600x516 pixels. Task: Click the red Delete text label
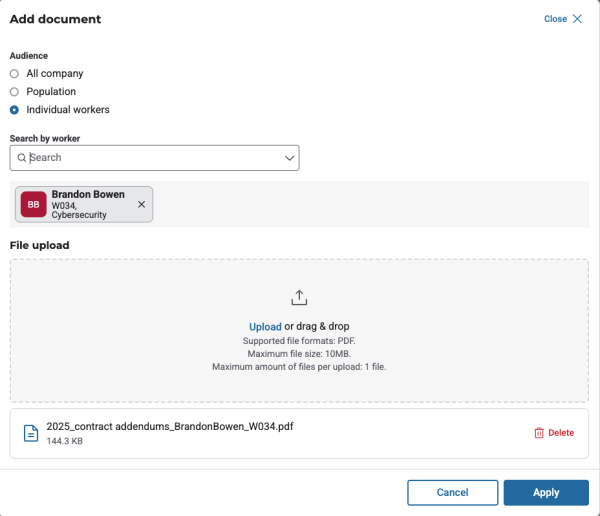coord(561,433)
